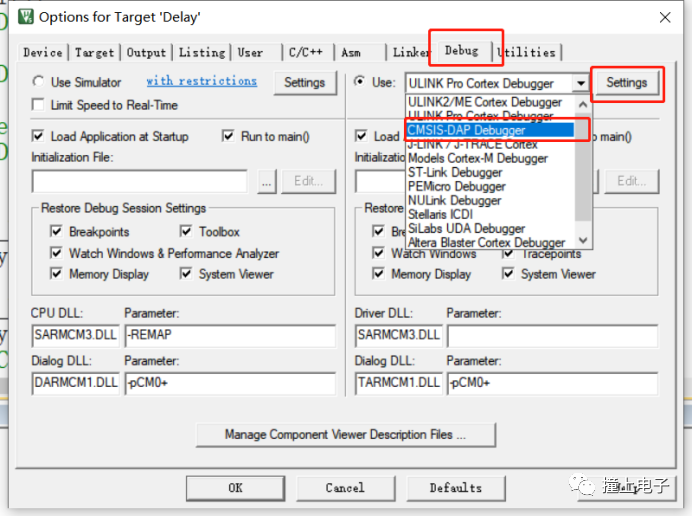Click Driver DLL SARMCM3.DLL field
The width and height of the screenshot is (692, 516).
(399, 335)
